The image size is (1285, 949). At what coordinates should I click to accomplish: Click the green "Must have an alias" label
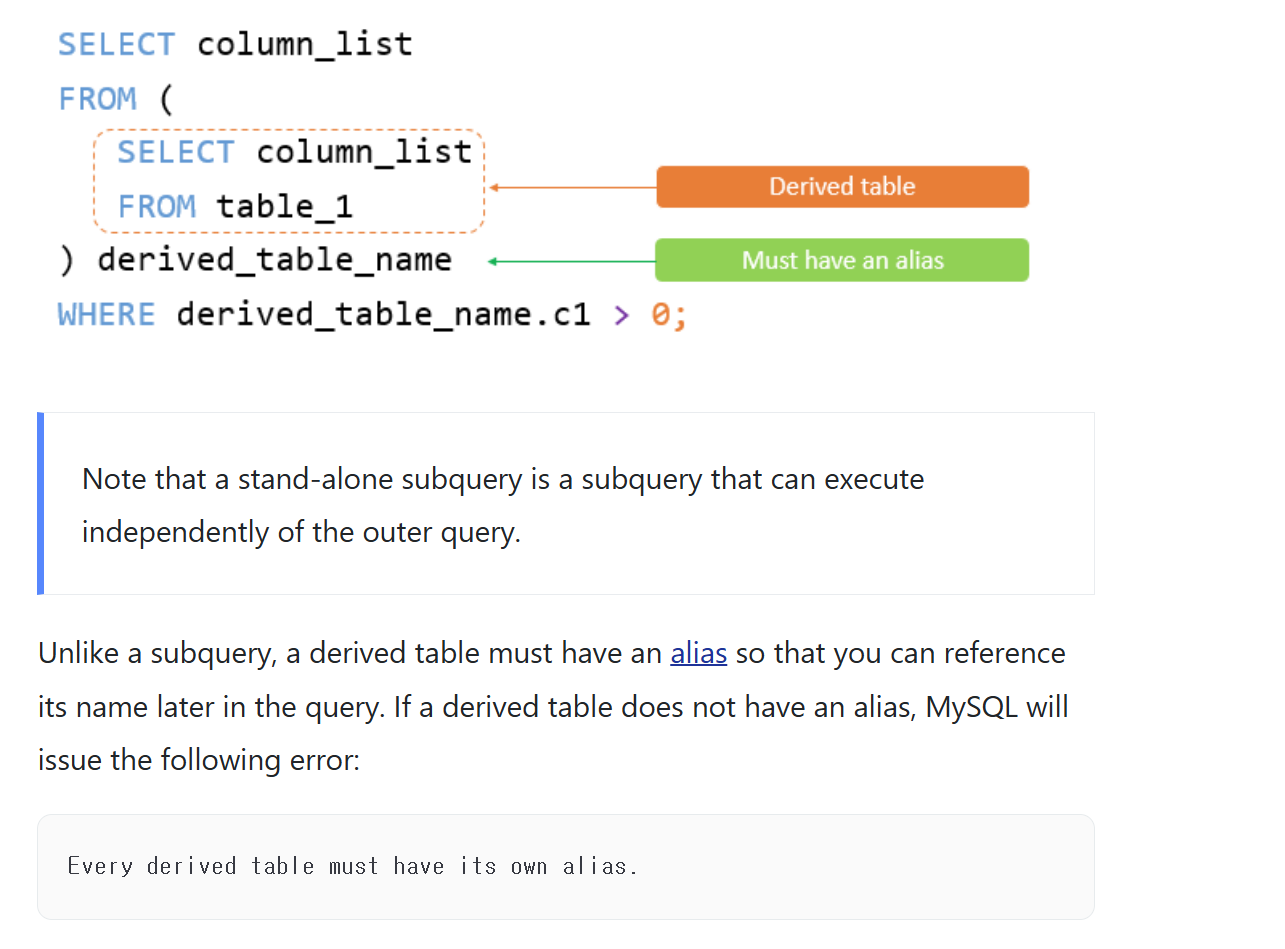coord(842,261)
